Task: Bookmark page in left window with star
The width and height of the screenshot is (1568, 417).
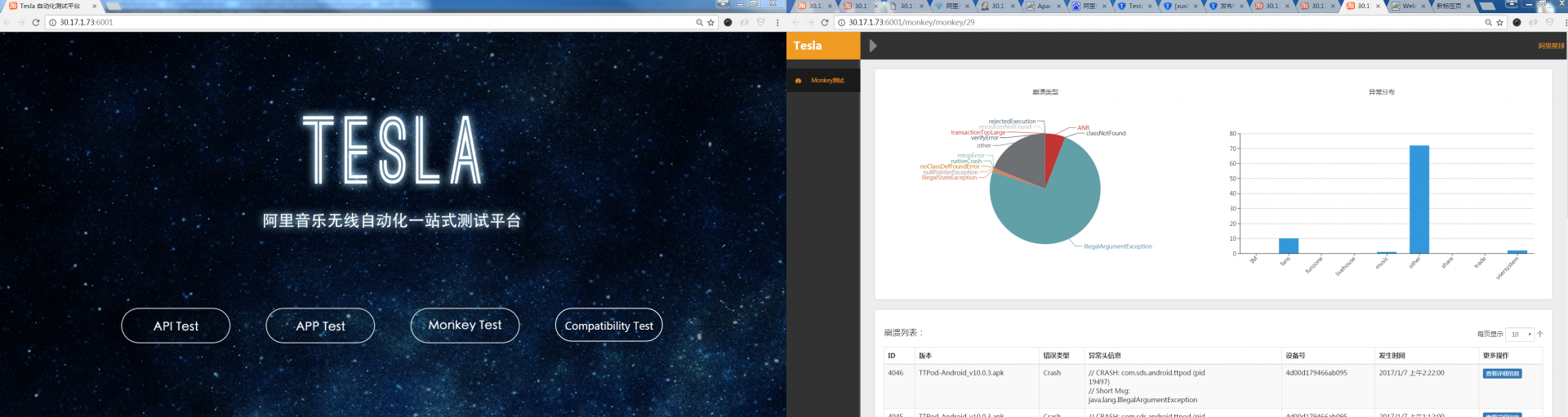Action: [710, 22]
